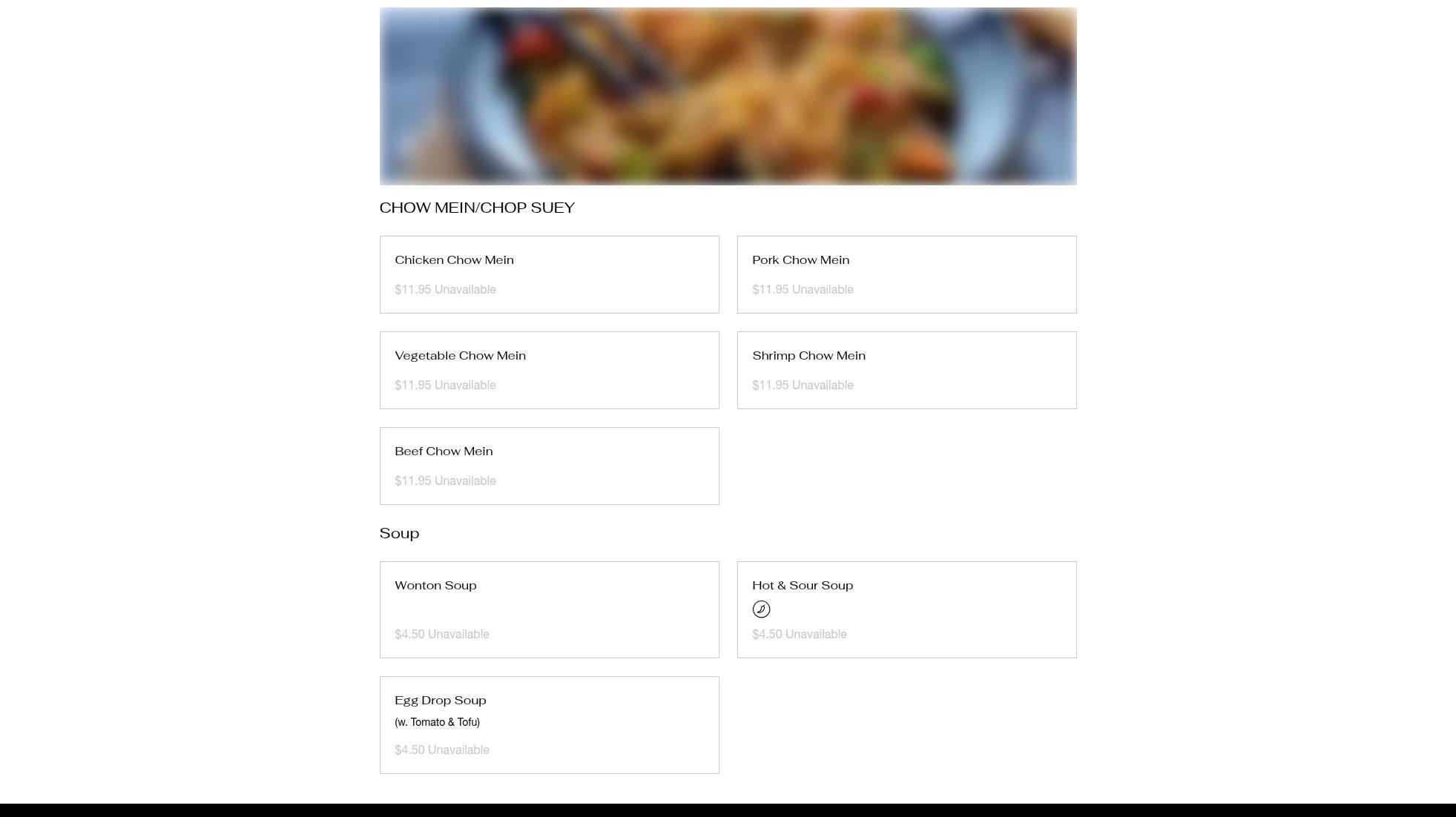Click the CHOW MEIN/CHOP SUEY section heading
The image size is (1456, 817).
[477, 208]
